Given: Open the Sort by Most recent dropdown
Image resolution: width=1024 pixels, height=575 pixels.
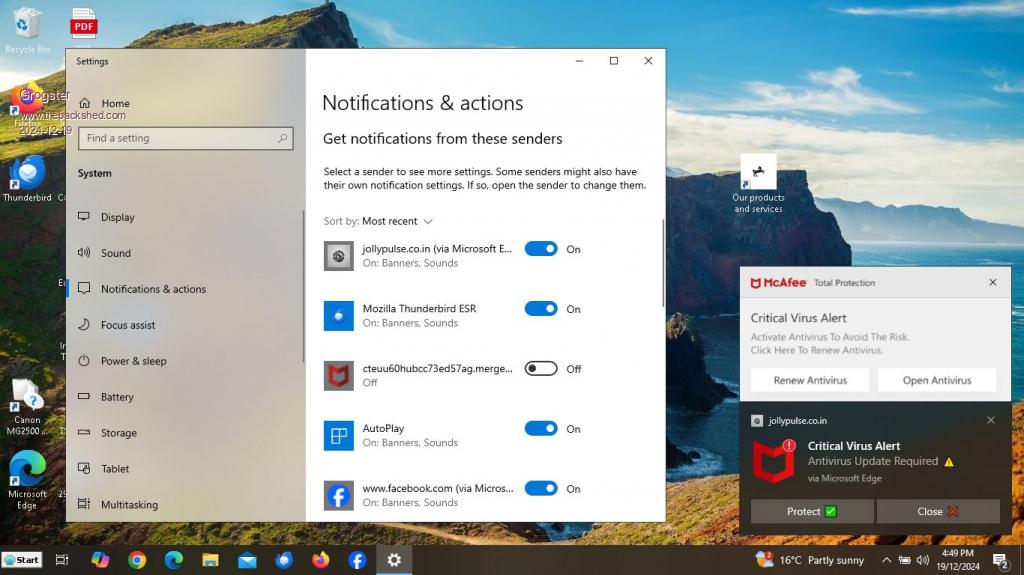Looking at the screenshot, I should pyautogui.click(x=397, y=221).
